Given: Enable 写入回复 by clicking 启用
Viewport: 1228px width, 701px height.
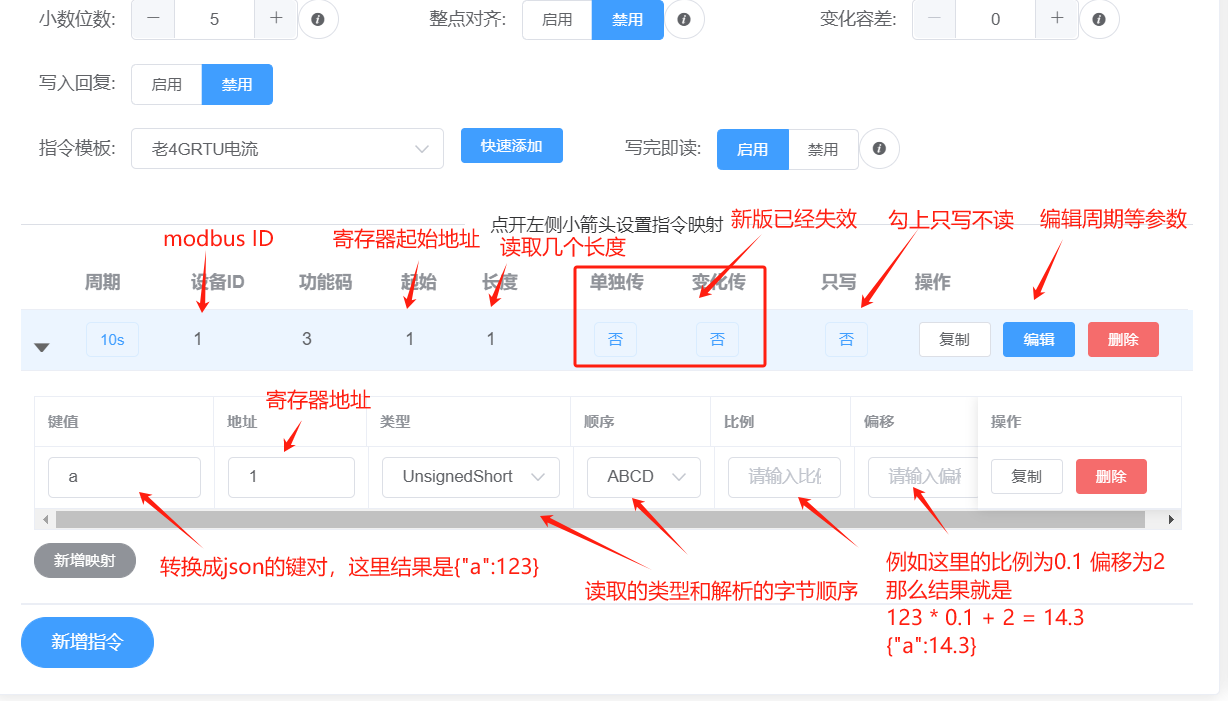Looking at the screenshot, I should pos(166,84).
